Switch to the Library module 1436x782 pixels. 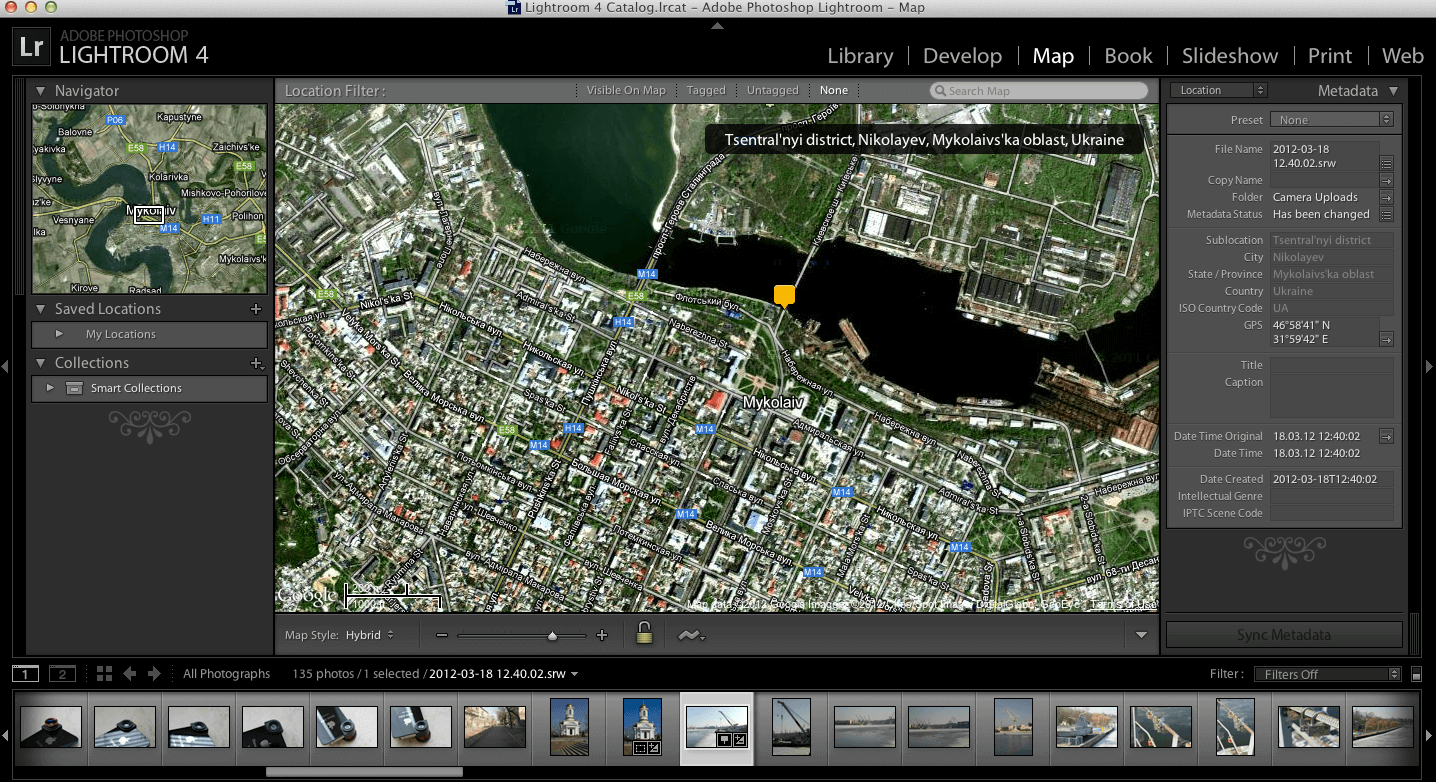click(x=860, y=56)
